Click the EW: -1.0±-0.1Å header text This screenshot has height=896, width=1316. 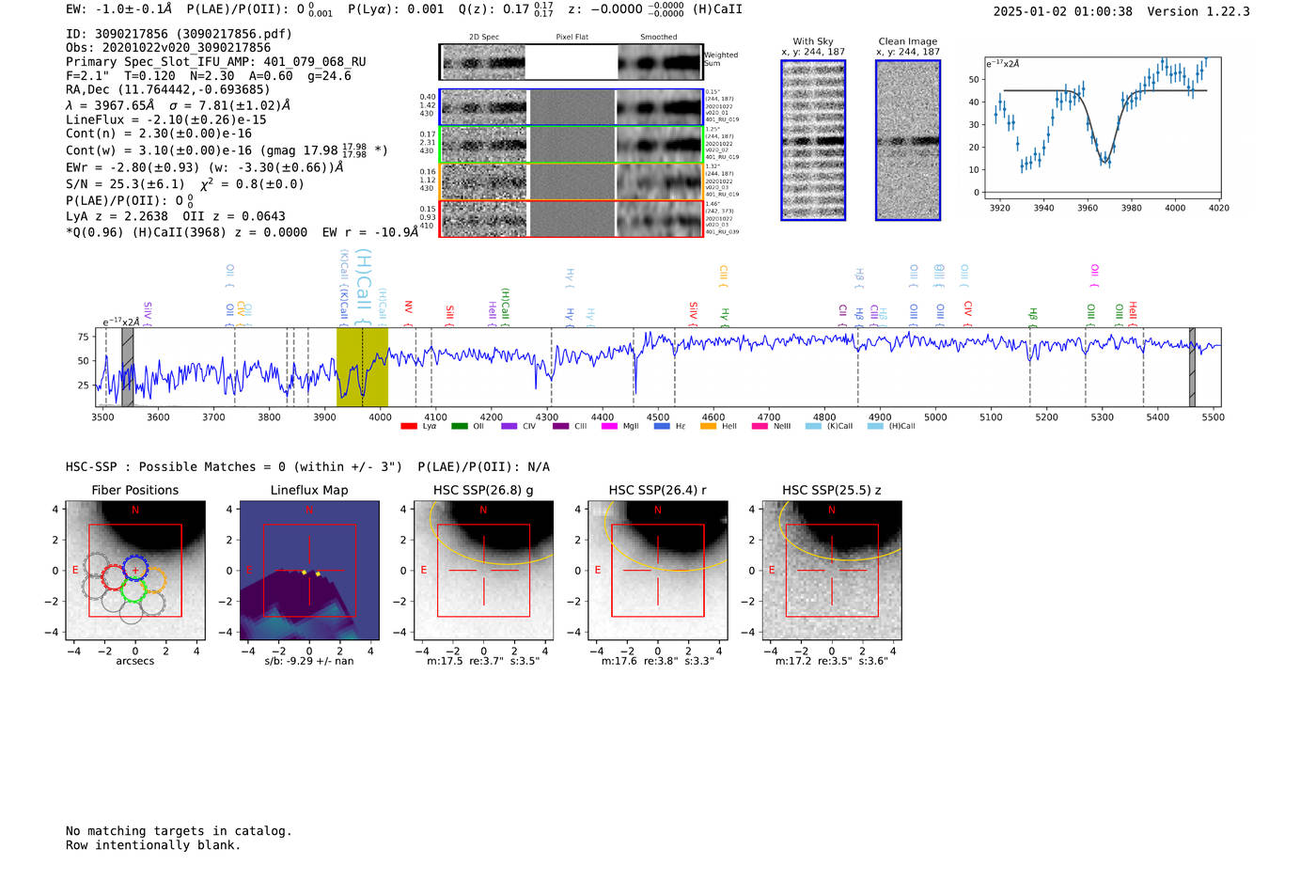119,9
